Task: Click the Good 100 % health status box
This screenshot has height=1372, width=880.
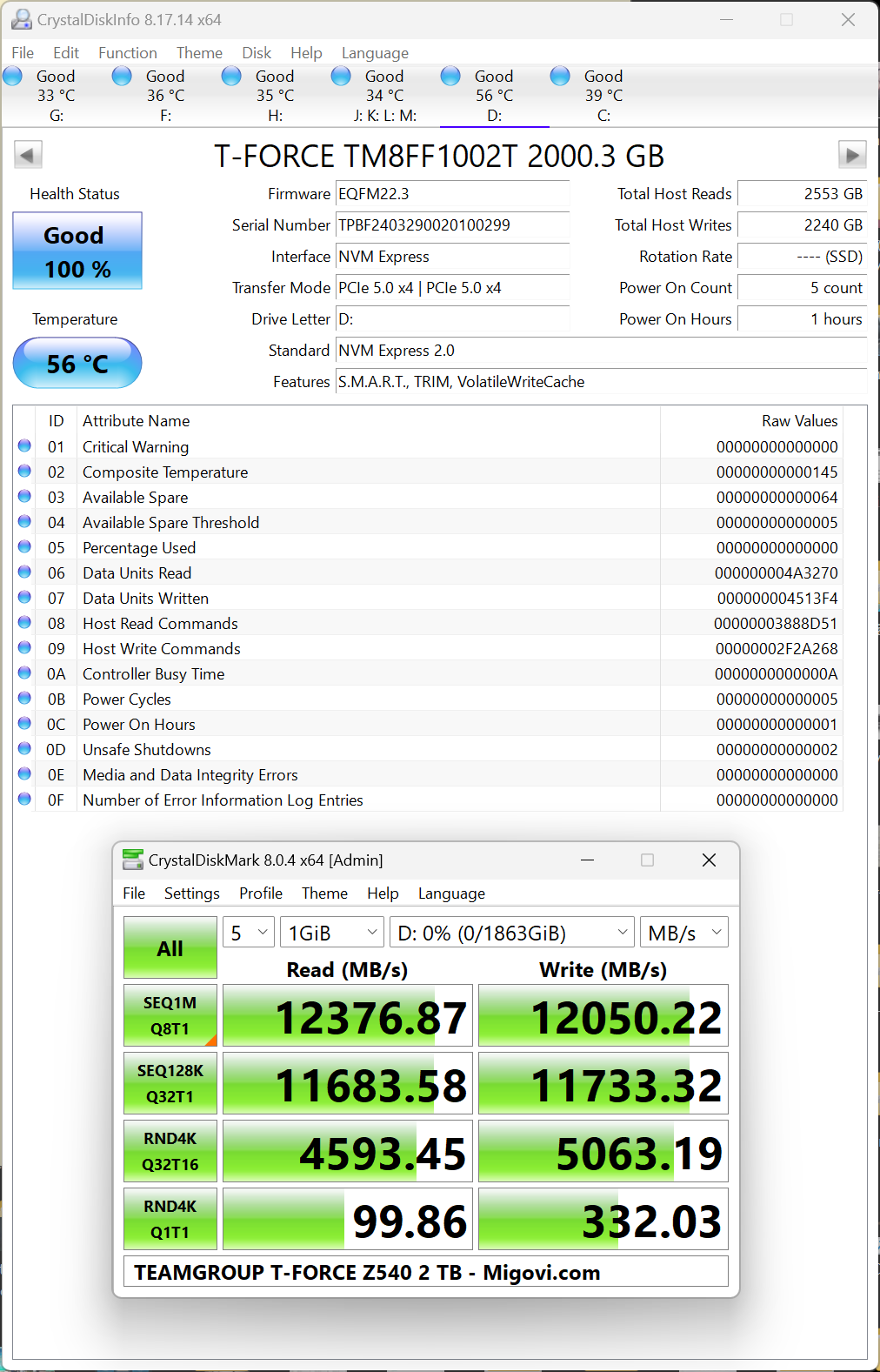Action: pos(77,251)
